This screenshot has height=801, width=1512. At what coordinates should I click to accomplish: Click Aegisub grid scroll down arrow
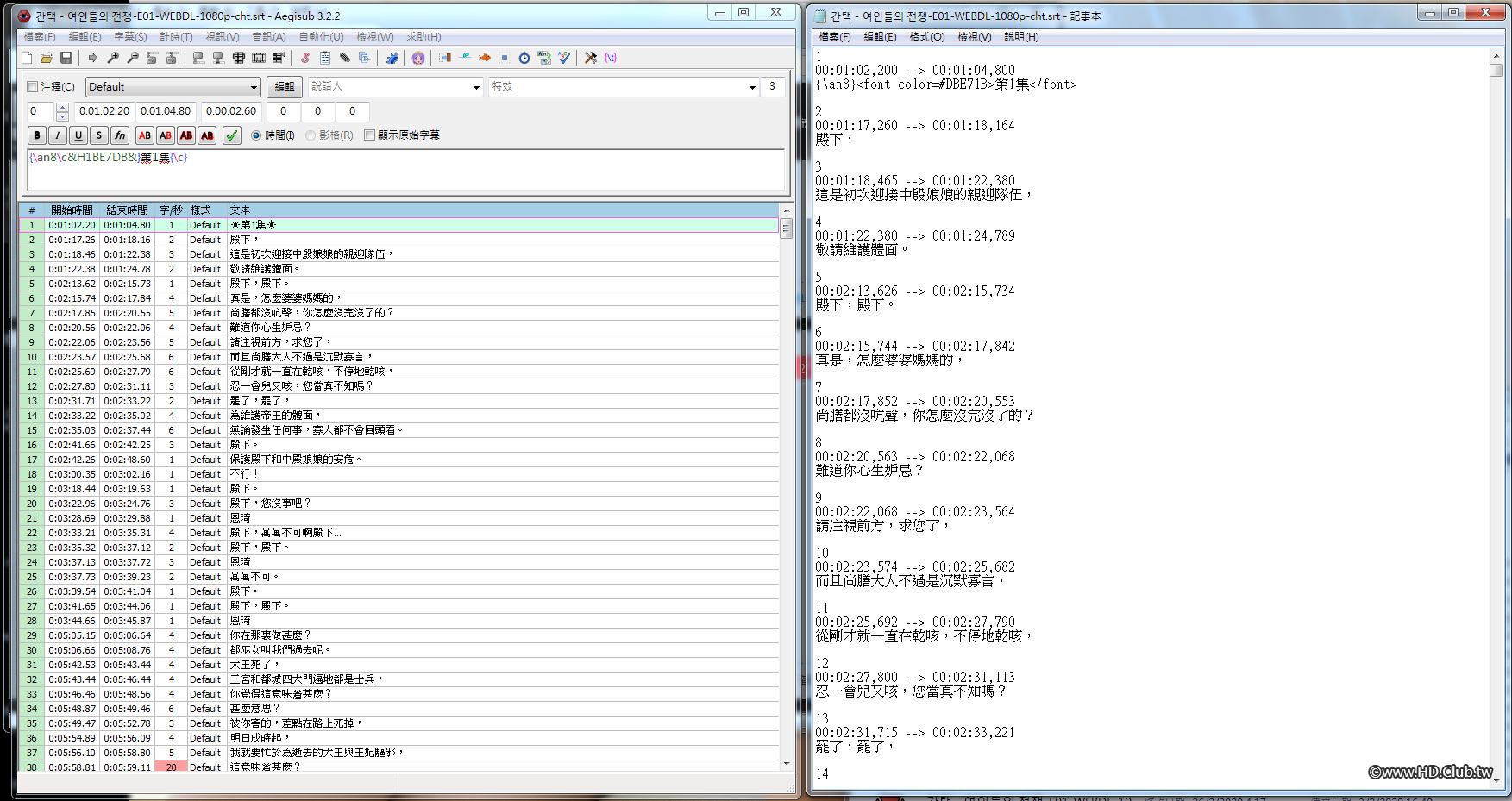click(786, 764)
